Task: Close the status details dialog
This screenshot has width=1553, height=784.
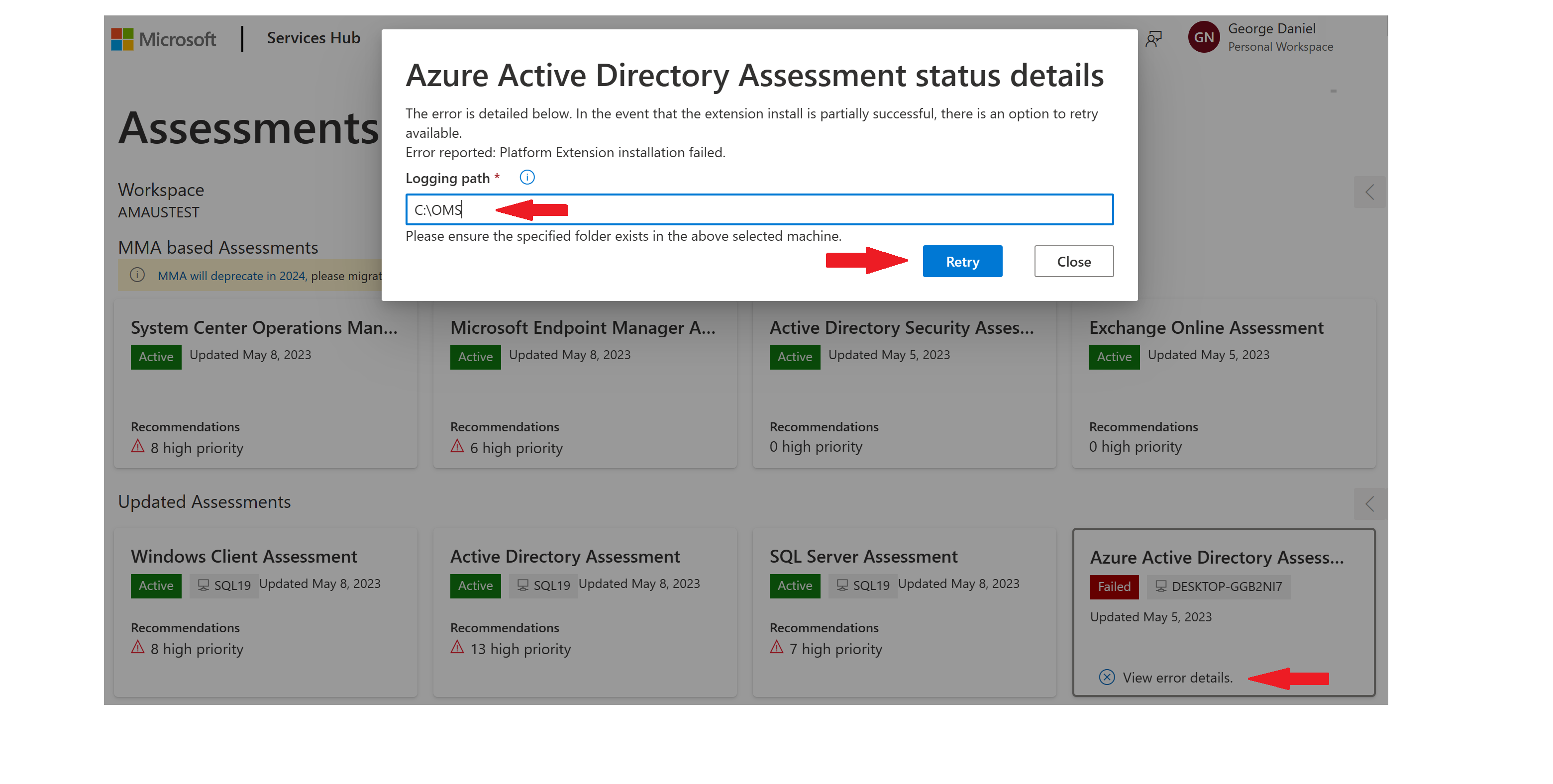Action: coord(1074,262)
